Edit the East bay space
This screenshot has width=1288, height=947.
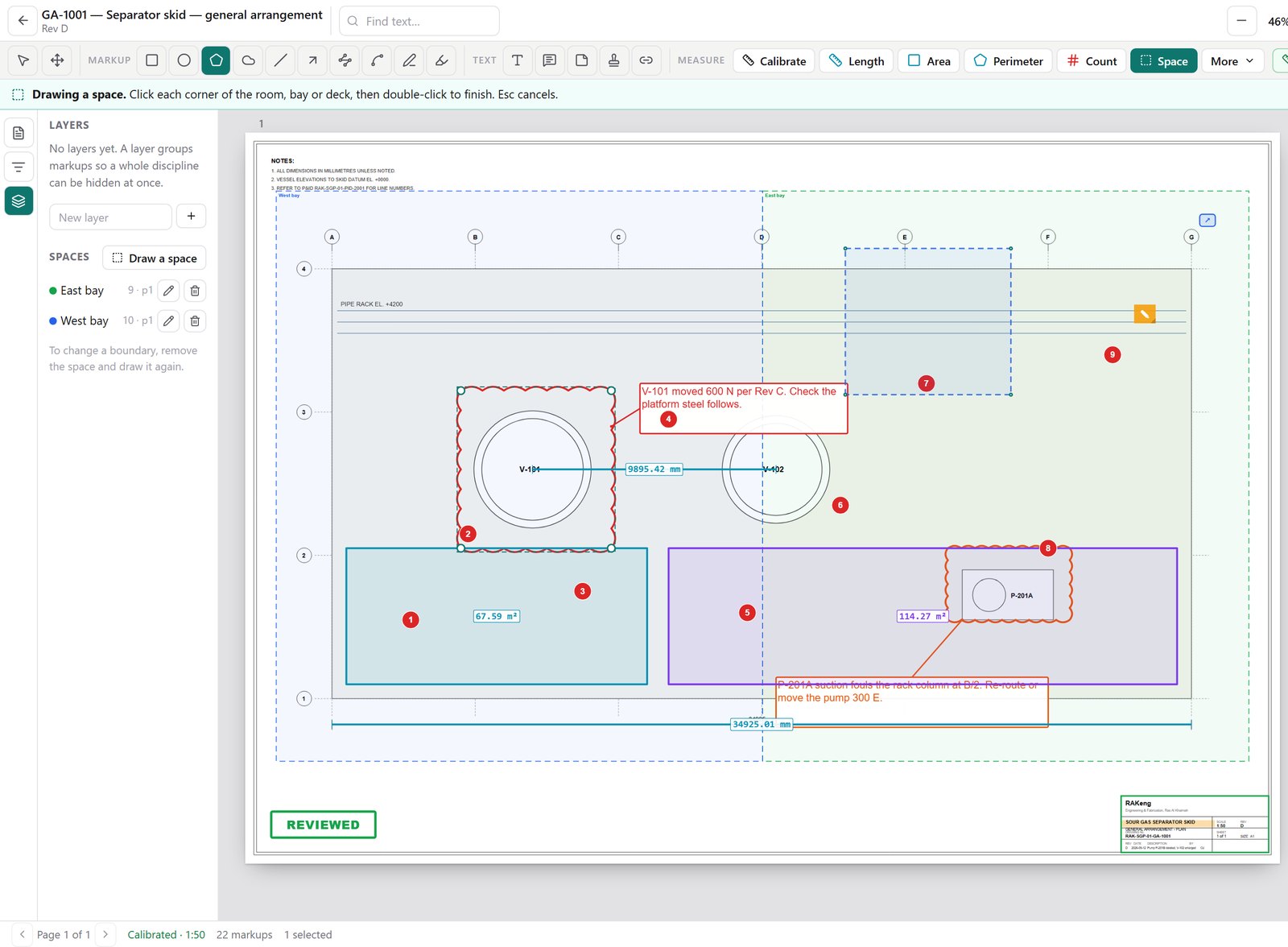tap(168, 291)
